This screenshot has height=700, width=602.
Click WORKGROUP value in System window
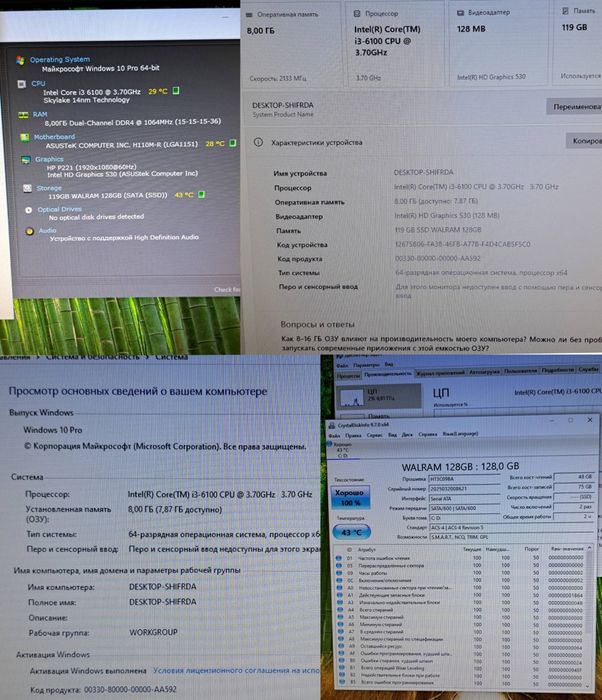[153, 632]
